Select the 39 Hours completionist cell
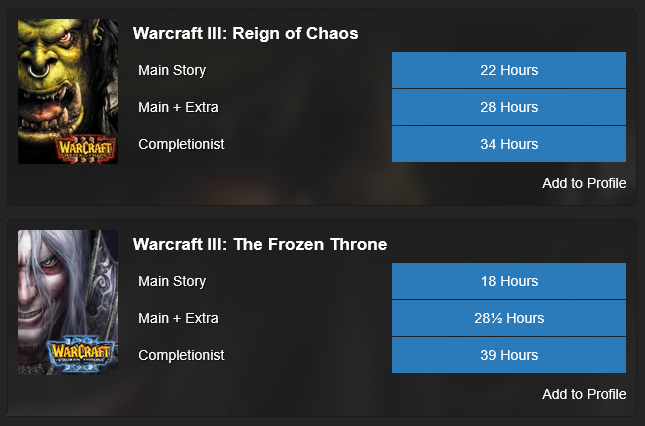Screen dimensions: 645x426 509,355
